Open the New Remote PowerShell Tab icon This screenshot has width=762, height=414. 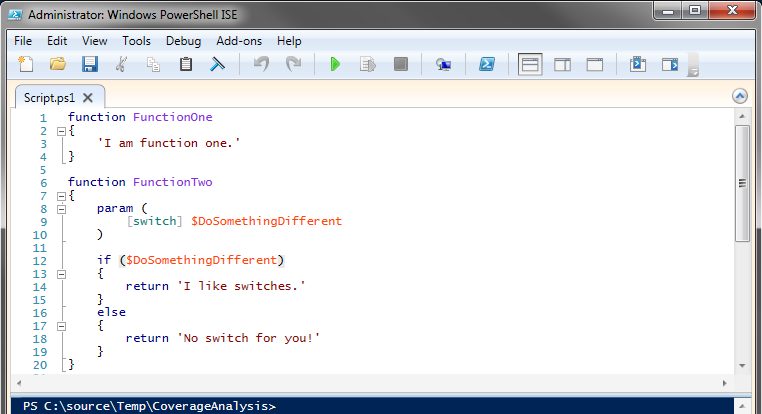click(443, 65)
